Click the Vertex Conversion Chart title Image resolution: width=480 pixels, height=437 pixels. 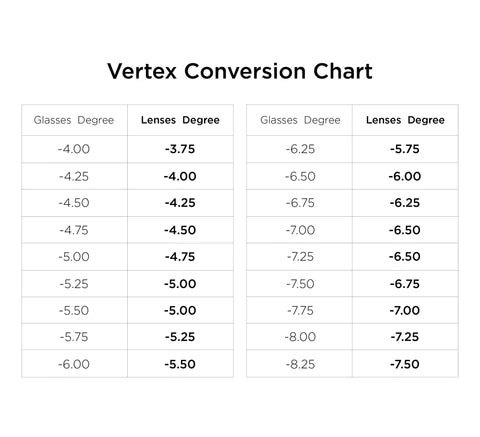[x=240, y=71]
